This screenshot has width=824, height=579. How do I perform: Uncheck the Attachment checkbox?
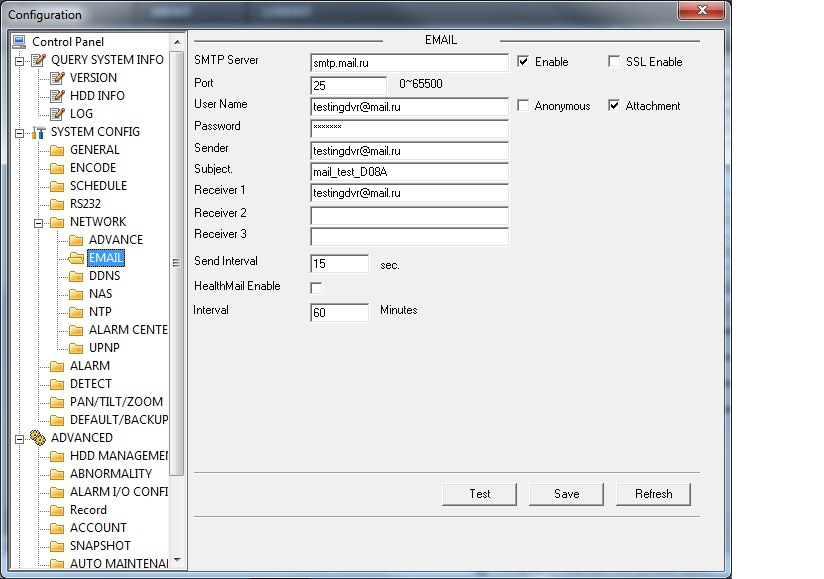pos(614,106)
